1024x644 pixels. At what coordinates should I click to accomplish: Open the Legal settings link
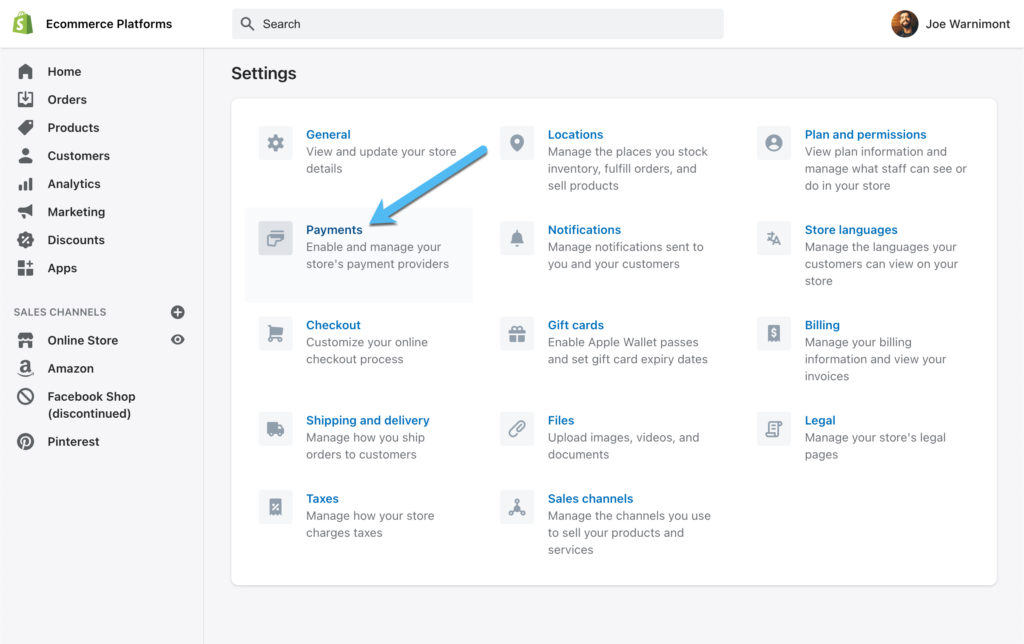[x=820, y=421]
